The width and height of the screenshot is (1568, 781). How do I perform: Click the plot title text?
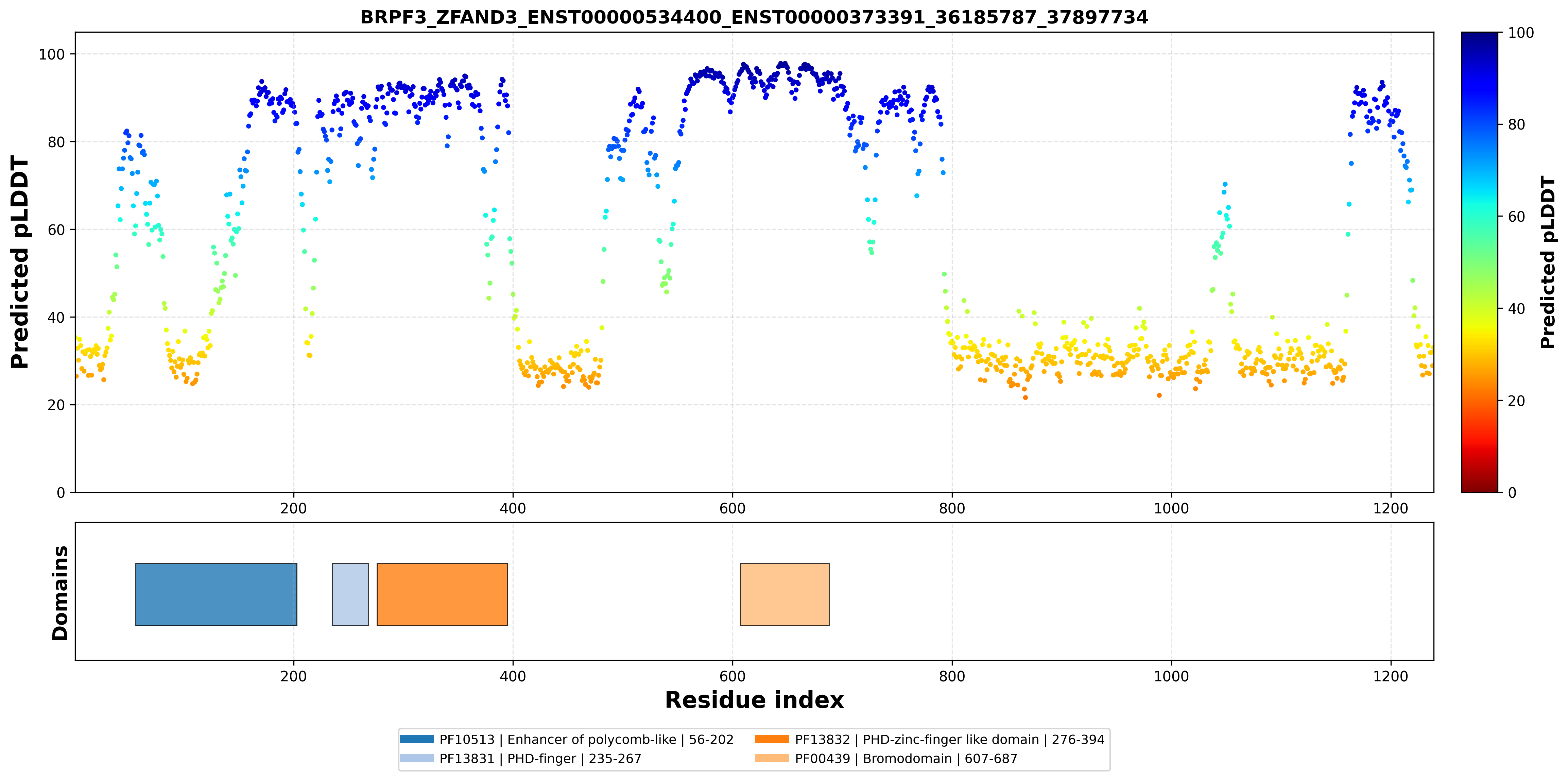754,17
